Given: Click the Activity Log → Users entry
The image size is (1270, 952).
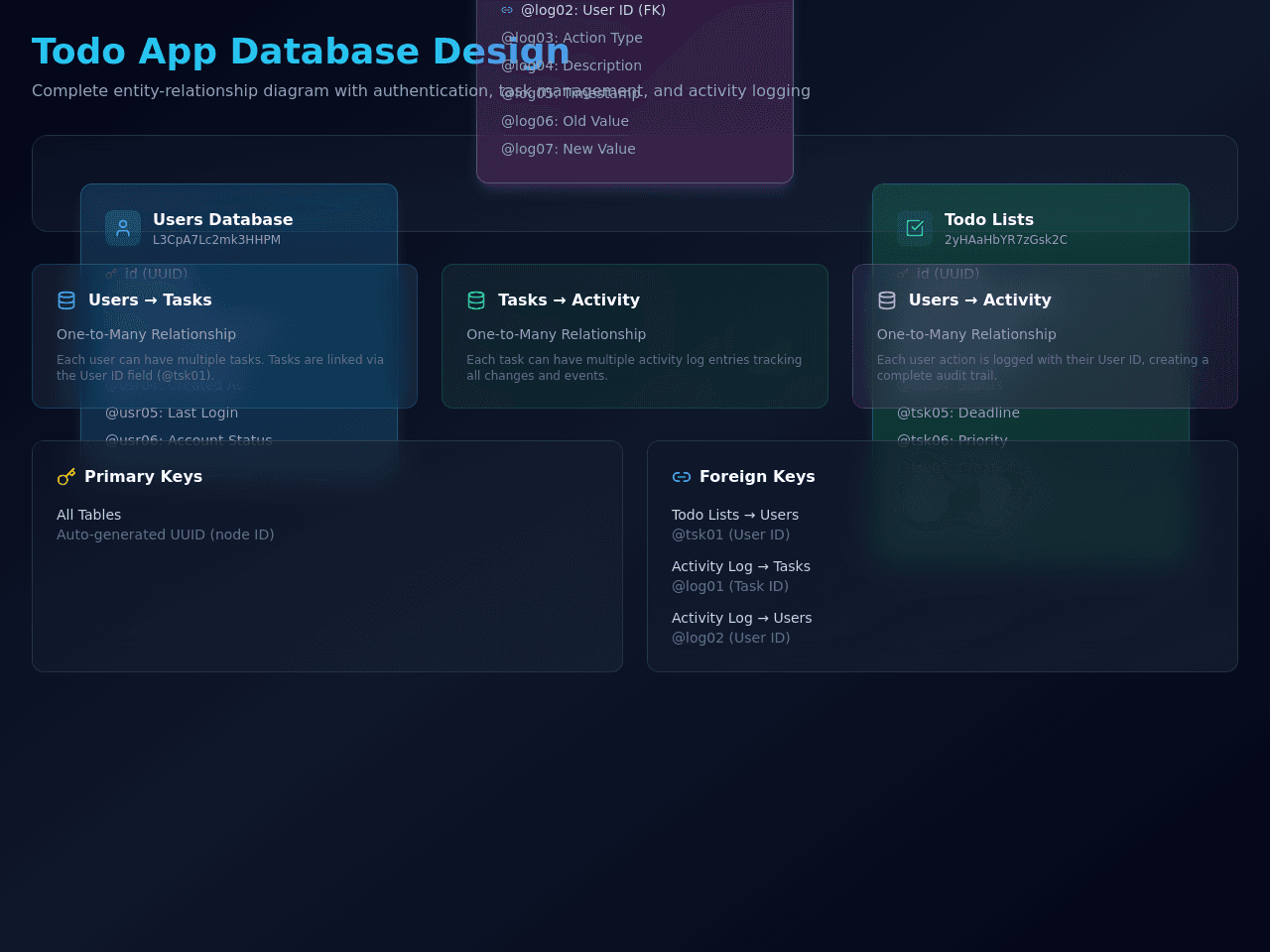Looking at the screenshot, I should [x=741, y=618].
